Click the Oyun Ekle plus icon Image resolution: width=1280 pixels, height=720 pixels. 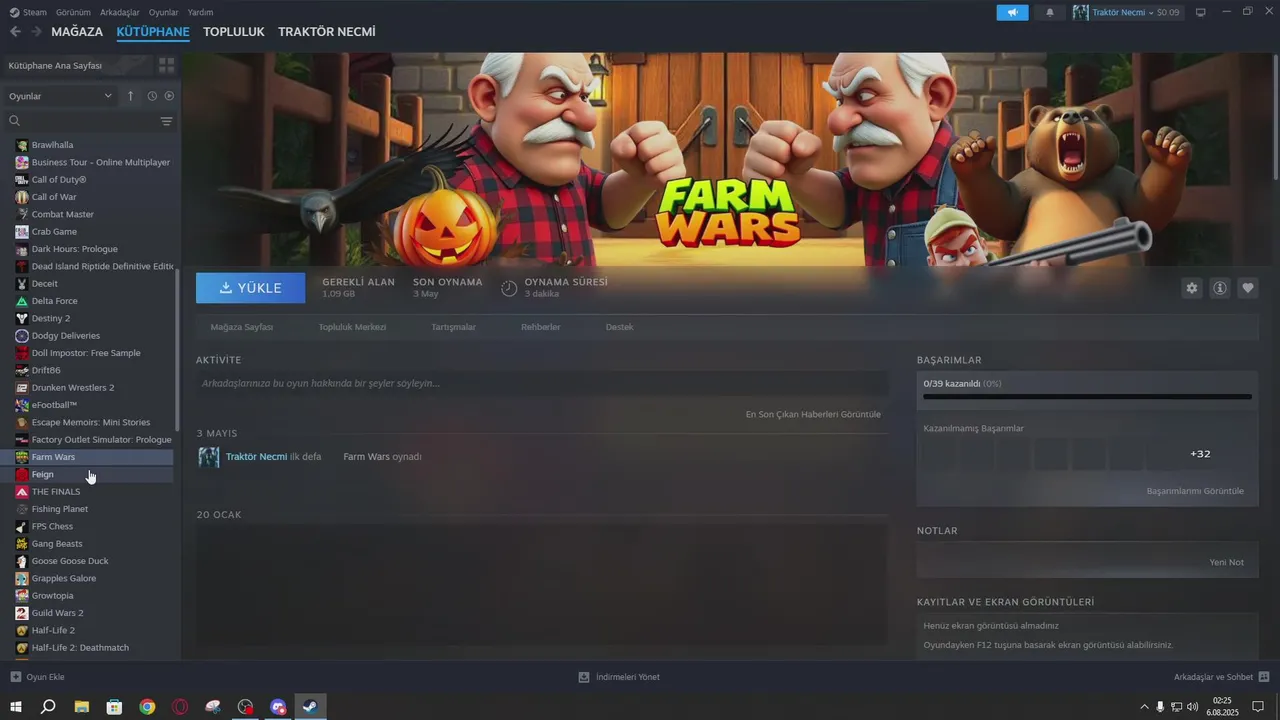coord(15,677)
